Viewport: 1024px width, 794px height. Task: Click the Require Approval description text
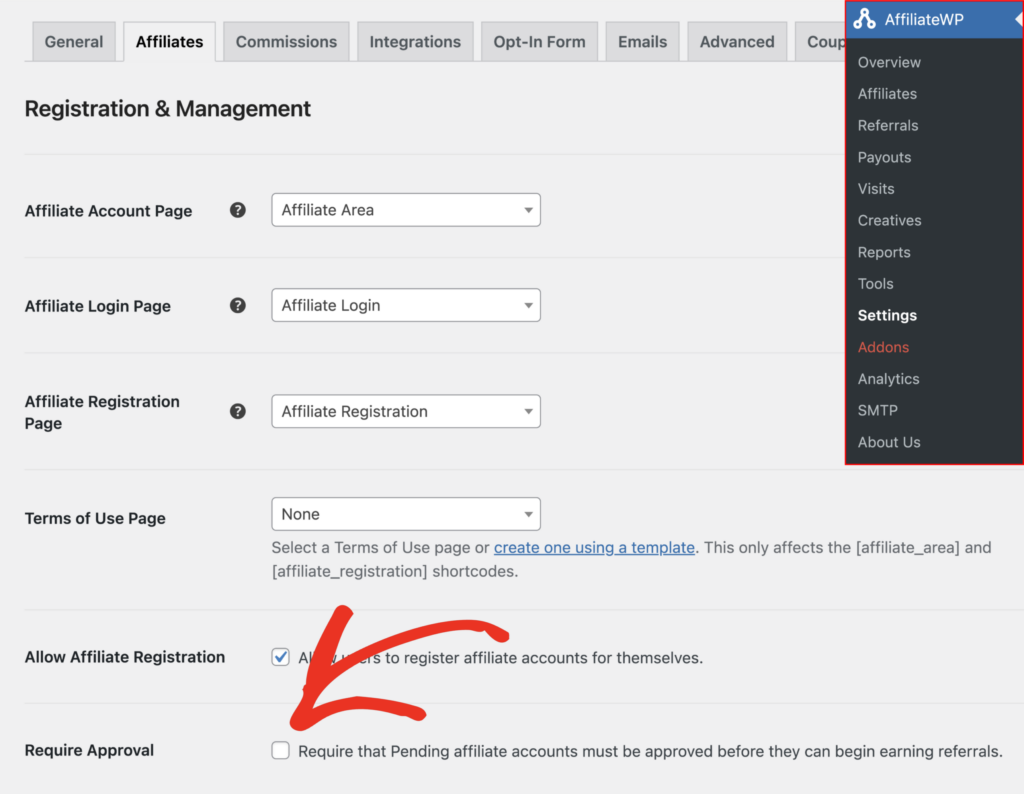[650, 752]
